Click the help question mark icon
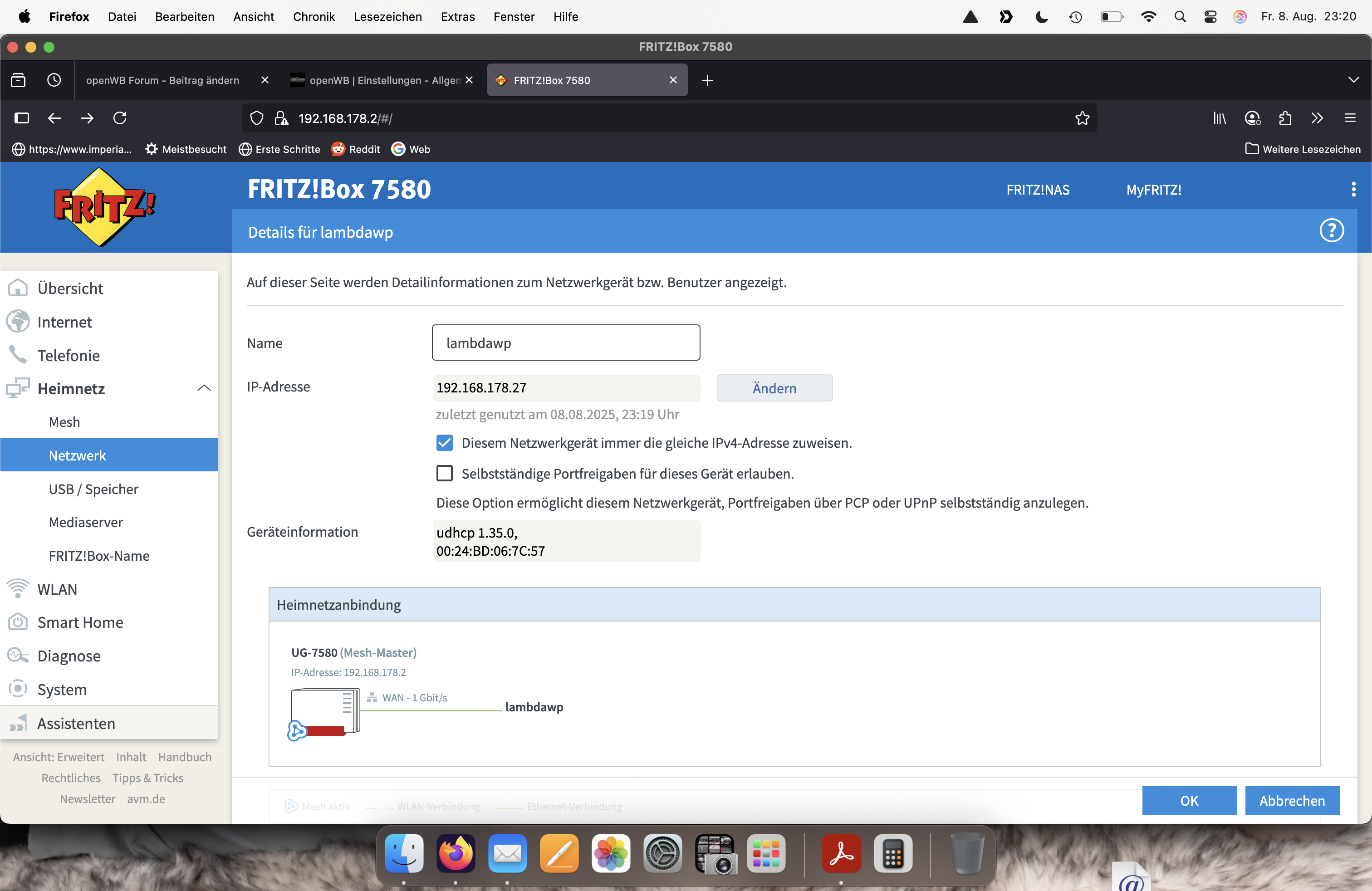 (x=1331, y=230)
